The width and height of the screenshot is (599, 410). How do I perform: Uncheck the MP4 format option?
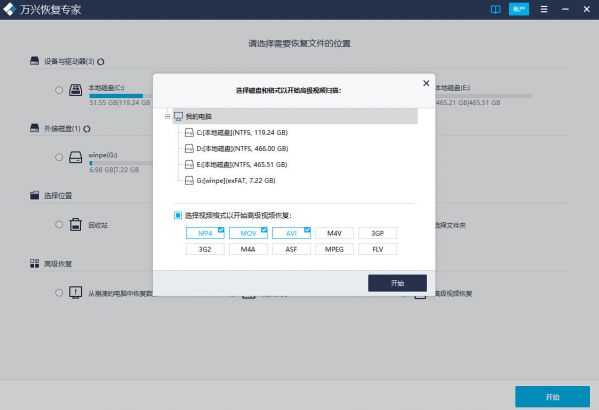tap(205, 233)
